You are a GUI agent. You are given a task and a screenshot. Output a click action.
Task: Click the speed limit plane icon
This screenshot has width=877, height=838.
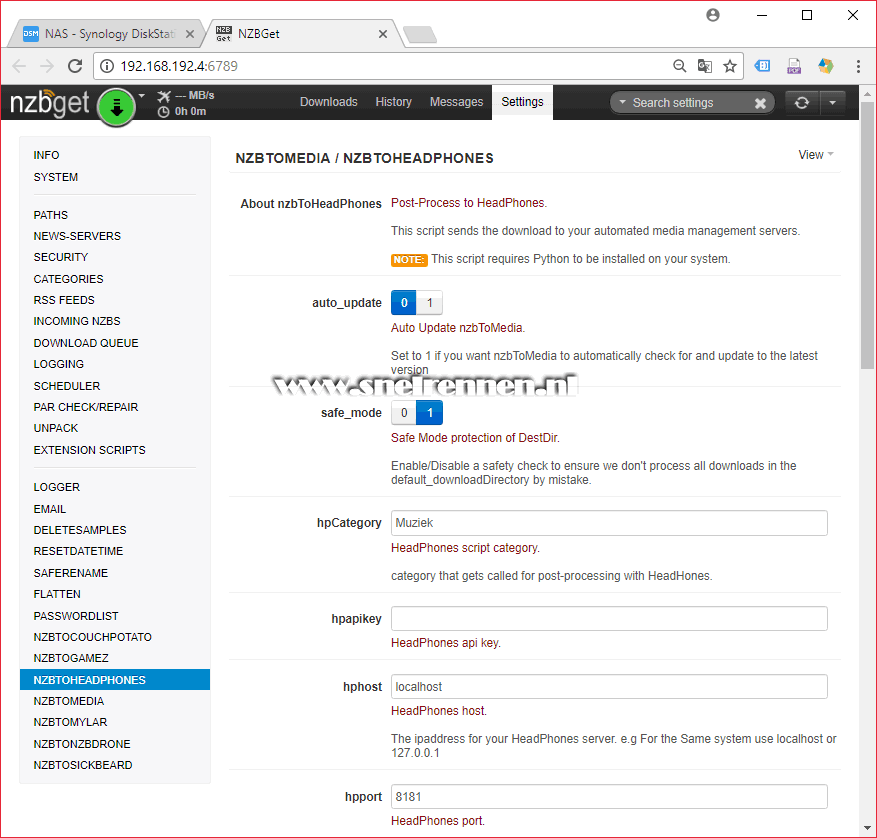tap(163, 96)
